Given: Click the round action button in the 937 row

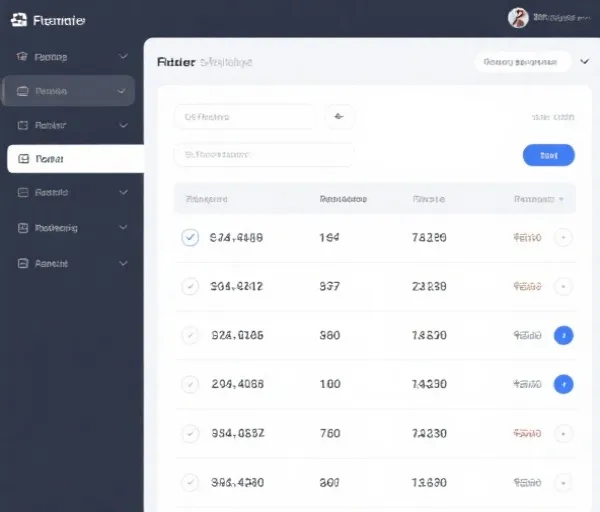Looking at the screenshot, I should (x=563, y=286).
